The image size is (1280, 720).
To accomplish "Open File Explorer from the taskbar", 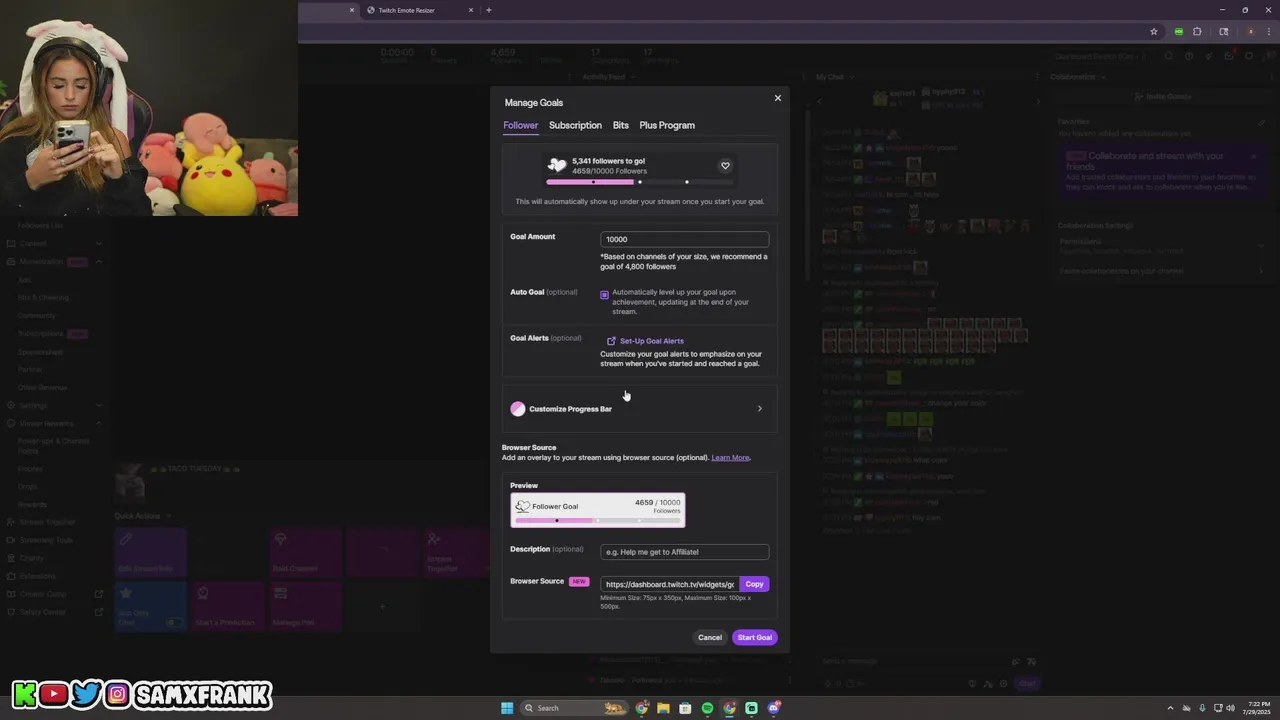I will coord(663,708).
